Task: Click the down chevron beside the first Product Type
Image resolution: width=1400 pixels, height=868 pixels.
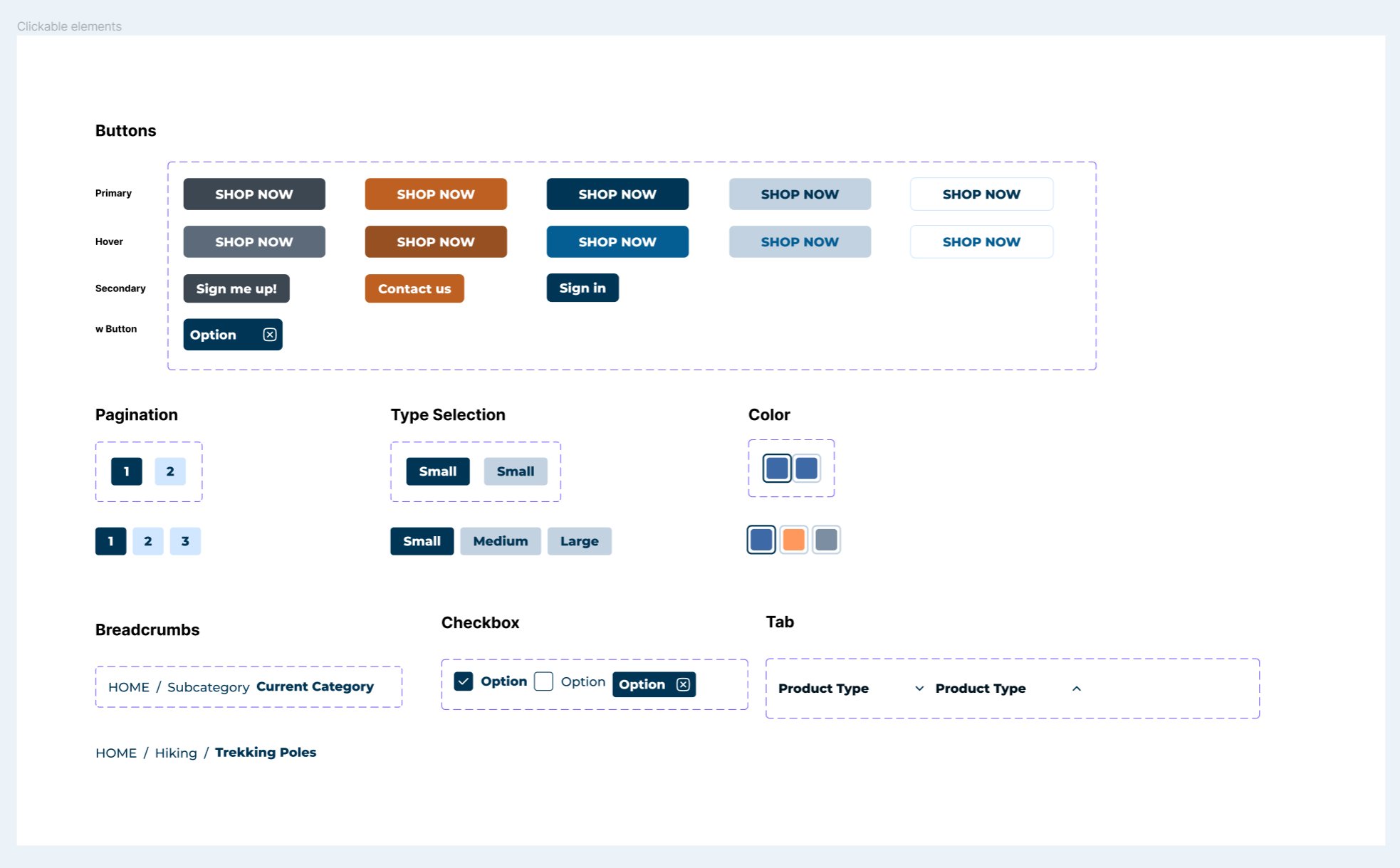Action: point(919,689)
